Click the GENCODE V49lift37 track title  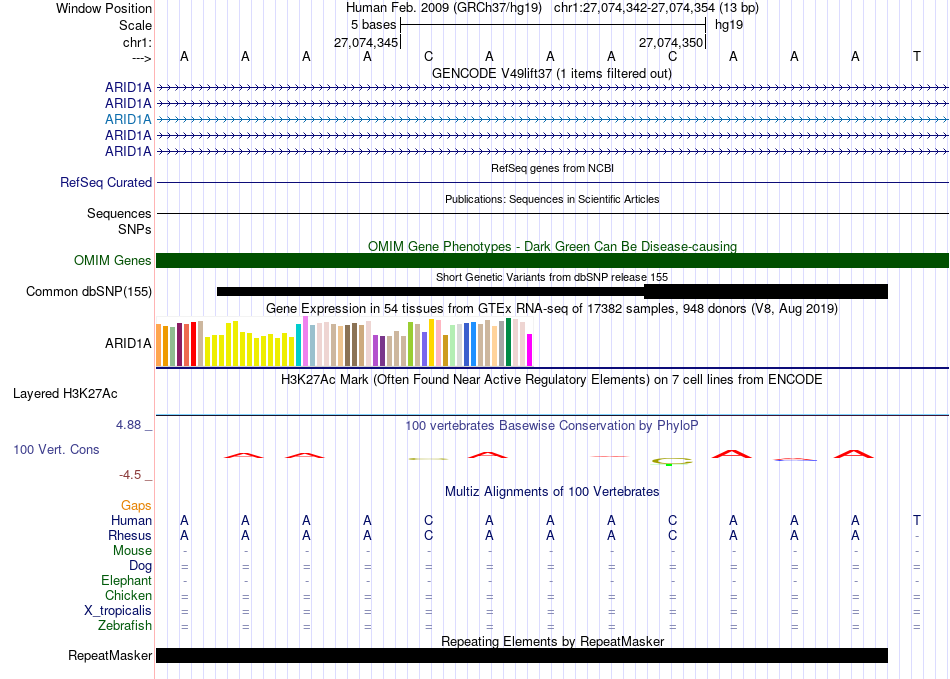tap(552, 74)
